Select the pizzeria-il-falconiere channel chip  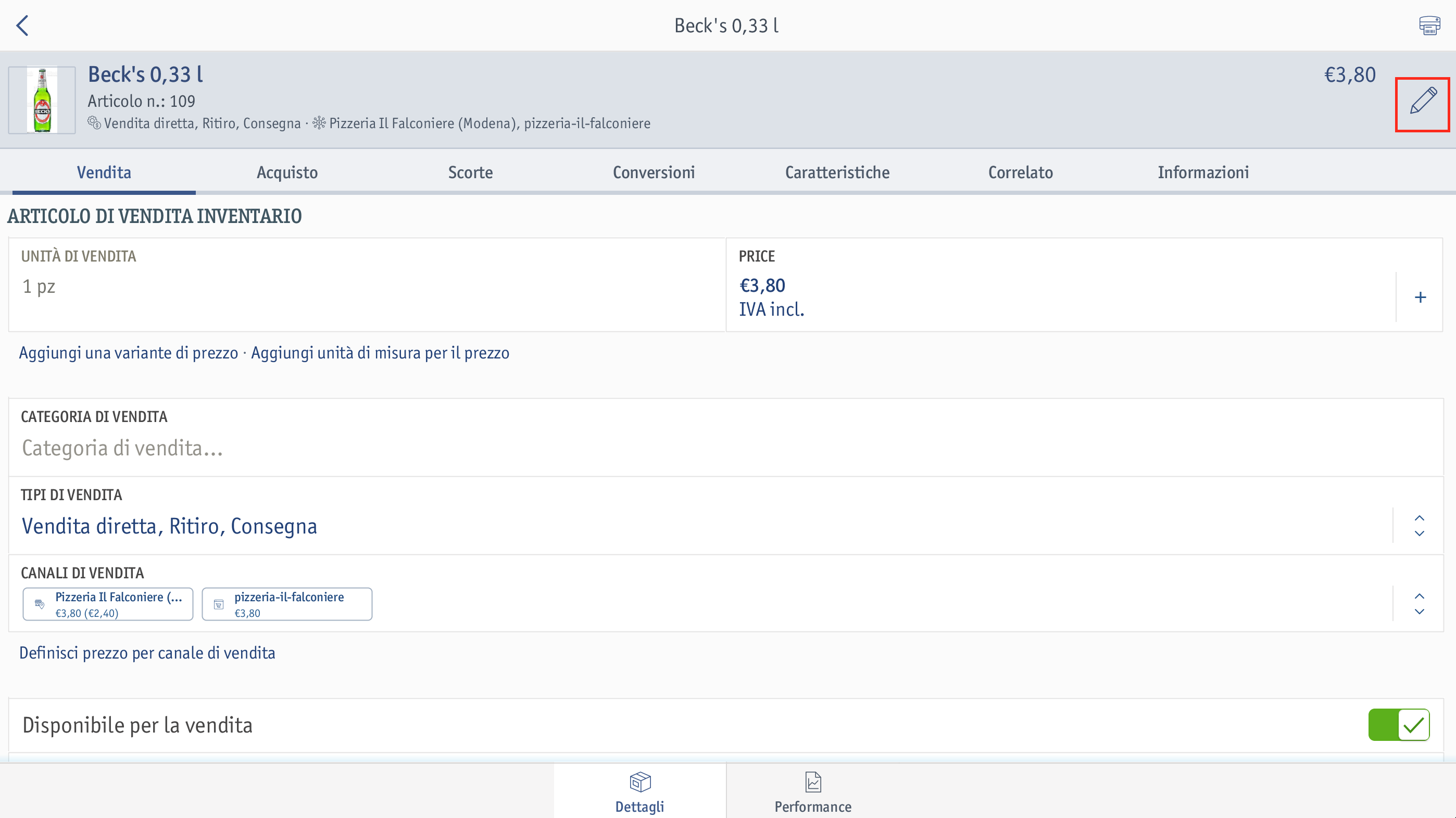coord(287,604)
